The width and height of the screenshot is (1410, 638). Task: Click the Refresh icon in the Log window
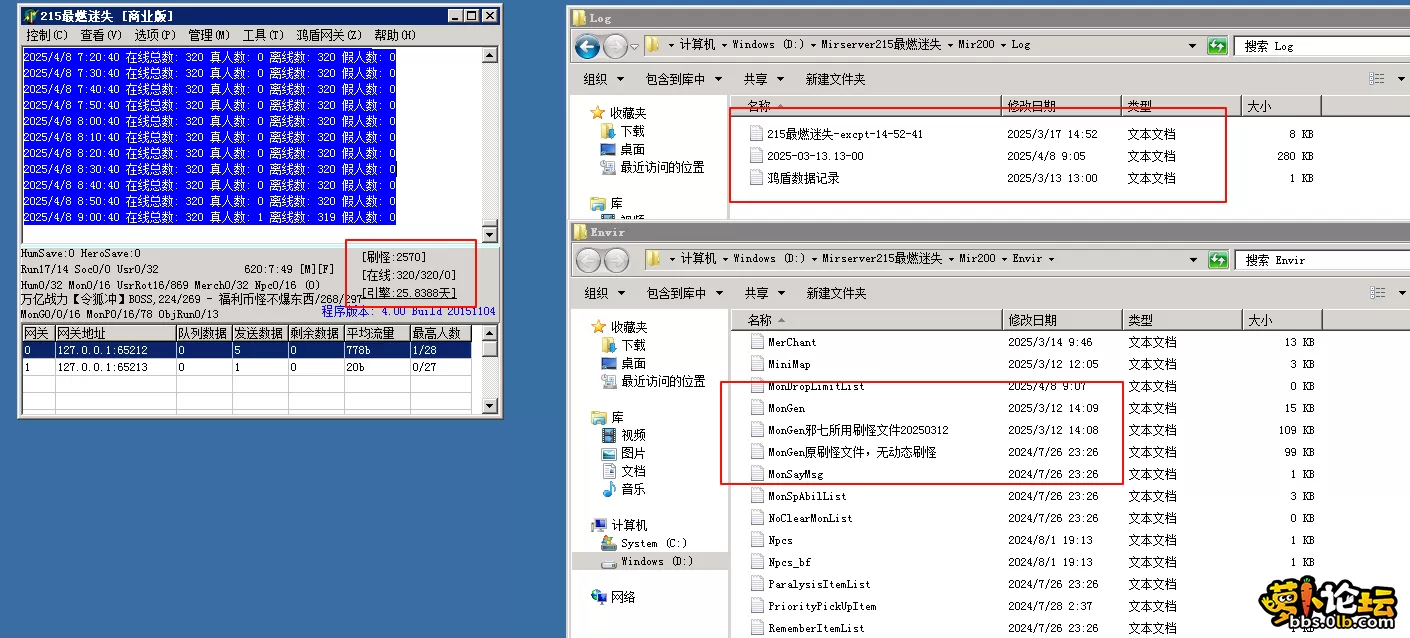coord(1217,46)
